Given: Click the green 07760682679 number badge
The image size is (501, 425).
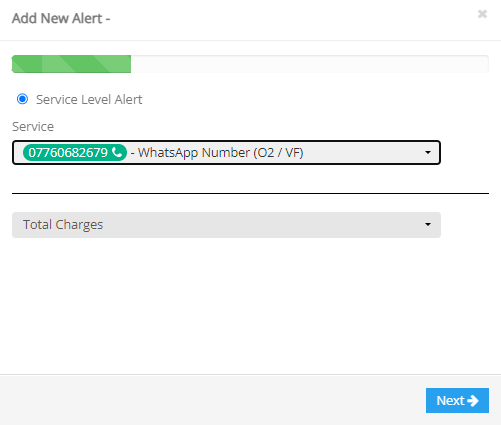Looking at the screenshot, I should click(x=75, y=152).
